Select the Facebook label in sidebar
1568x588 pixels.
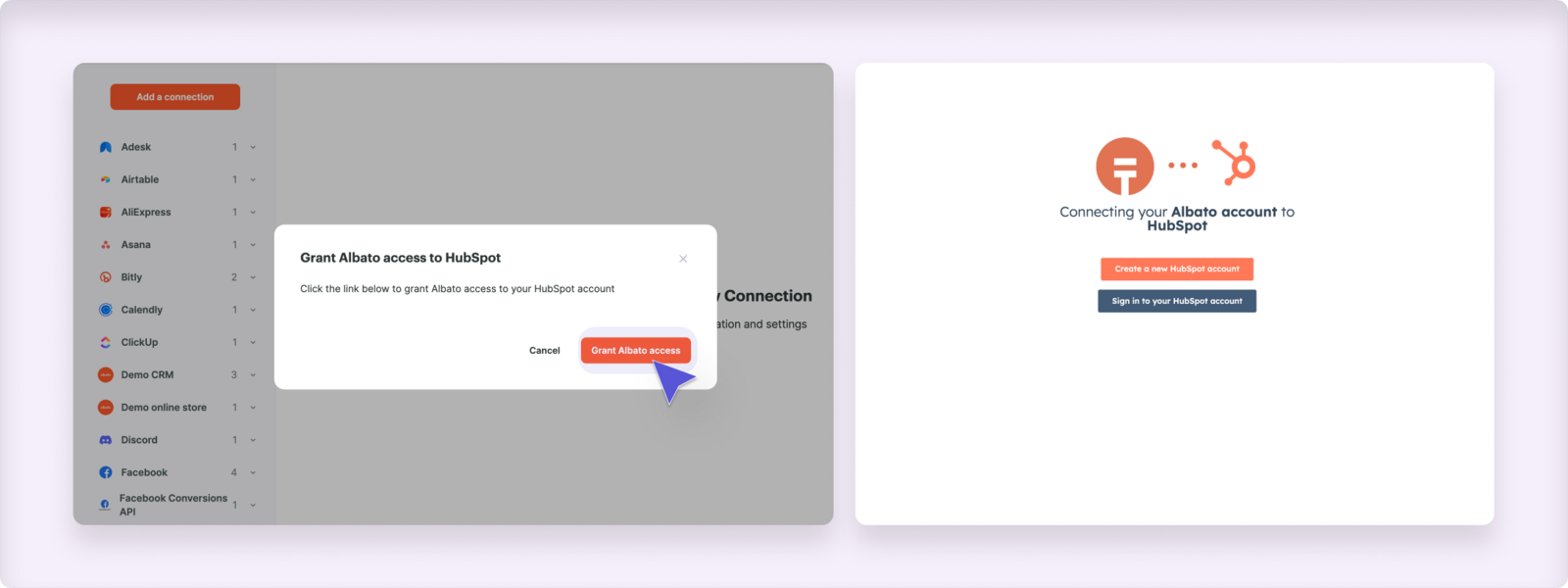[144, 472]
